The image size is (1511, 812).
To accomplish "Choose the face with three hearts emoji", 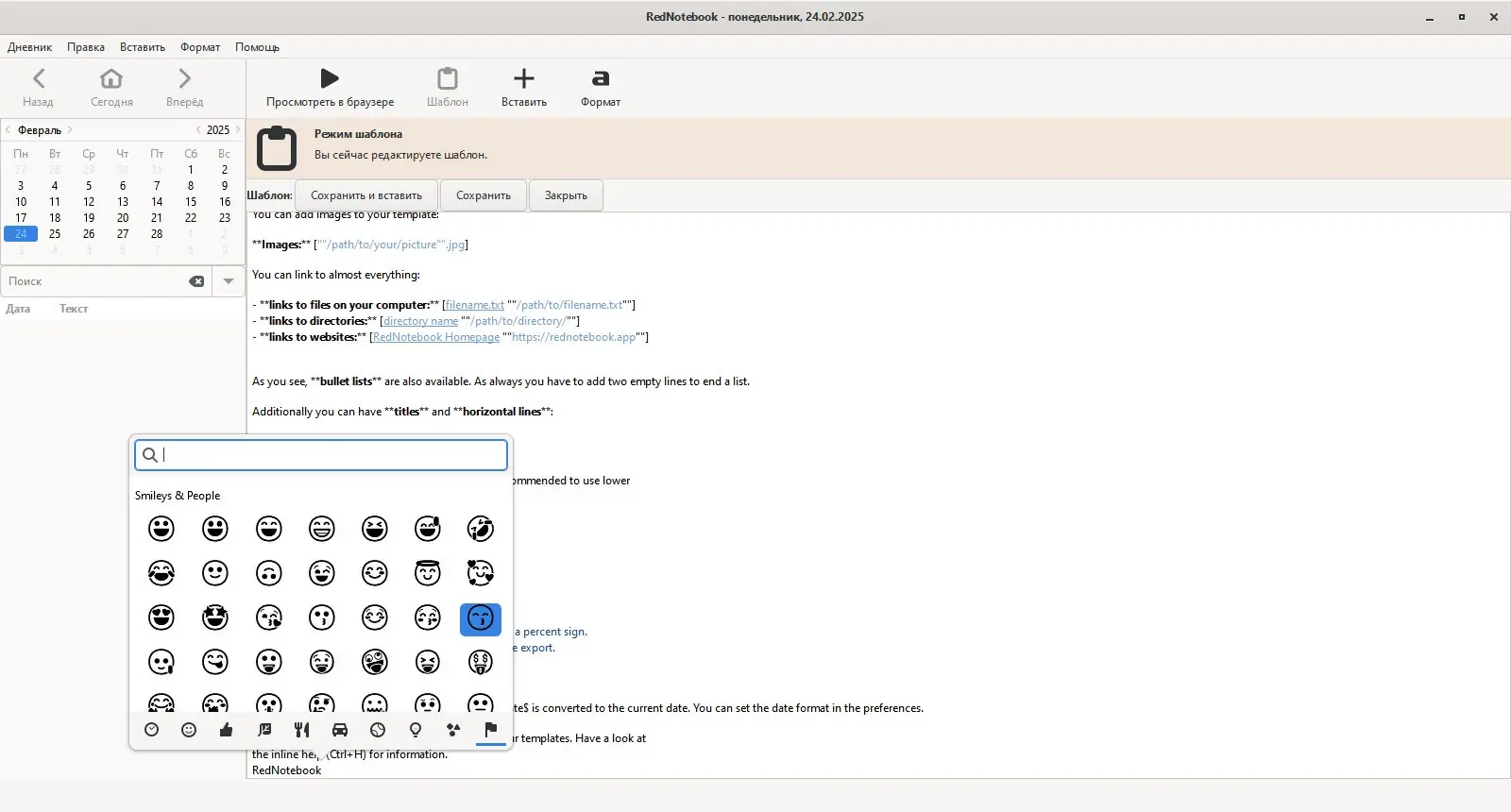I will (481, 573).
